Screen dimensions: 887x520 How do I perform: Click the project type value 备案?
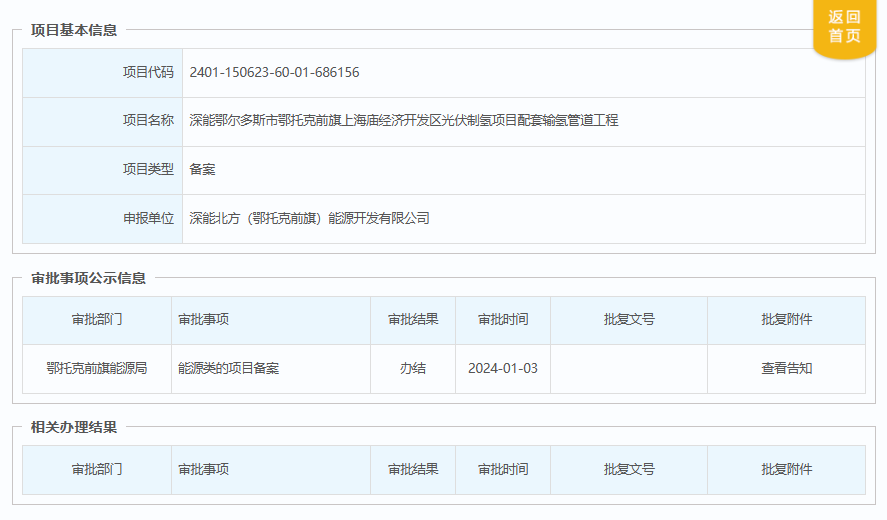[202, 169]
